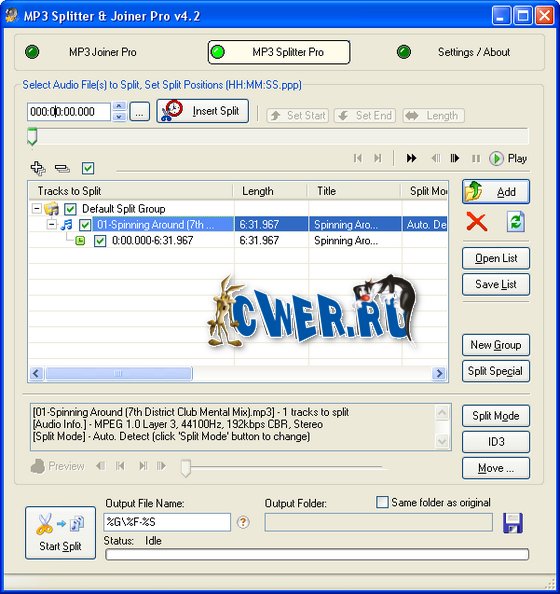Screen dimensions: 560x594
Task: Click the Output File Name field
Action: pos(167,522)
